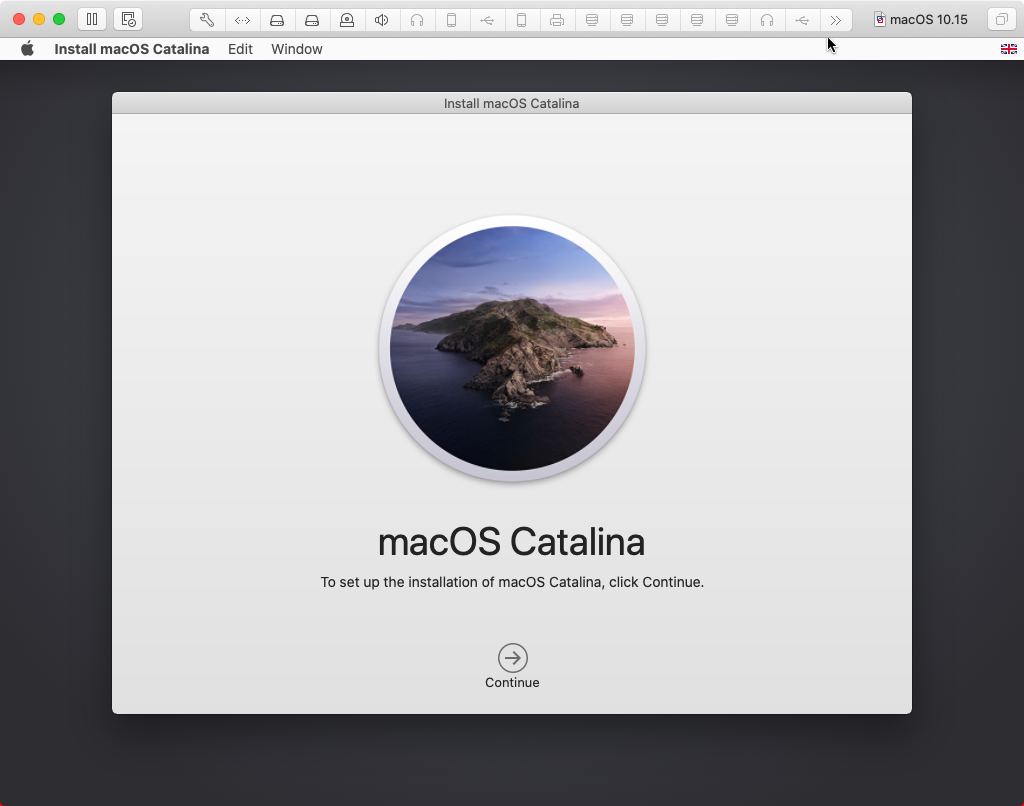This screenshot has height=806, width=1024.
Task: Pause the virtual machine
Action: (x=91, y=18)
